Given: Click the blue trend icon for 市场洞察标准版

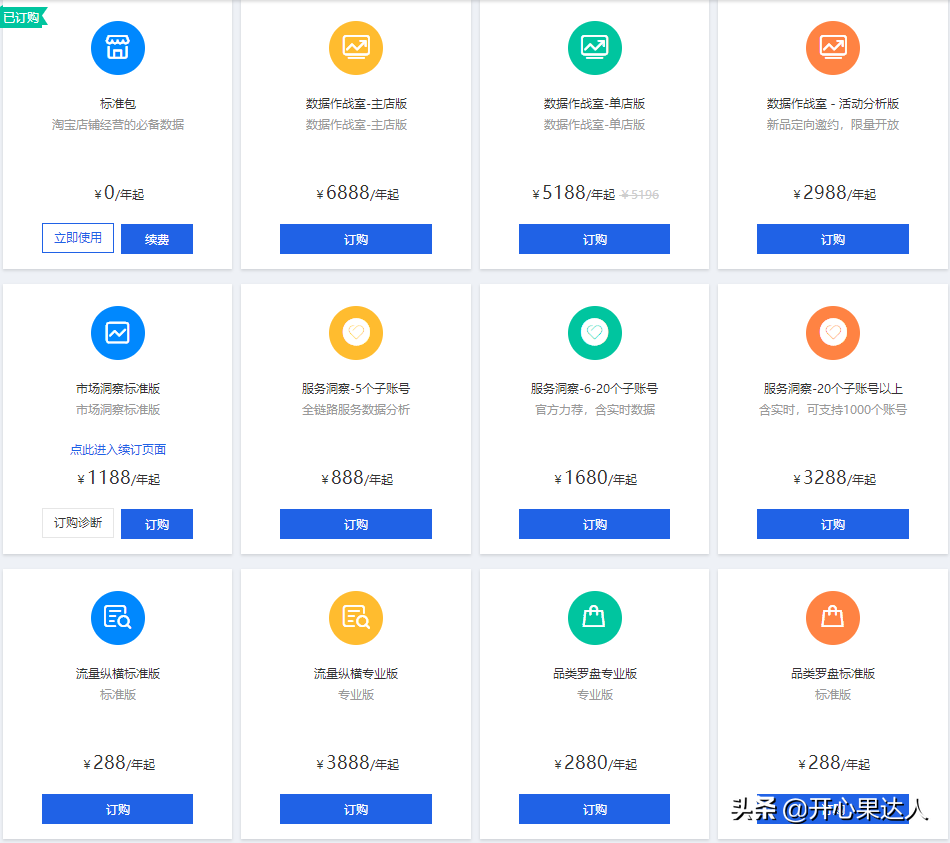Looking at the screenshot, I should coord(118,333).
